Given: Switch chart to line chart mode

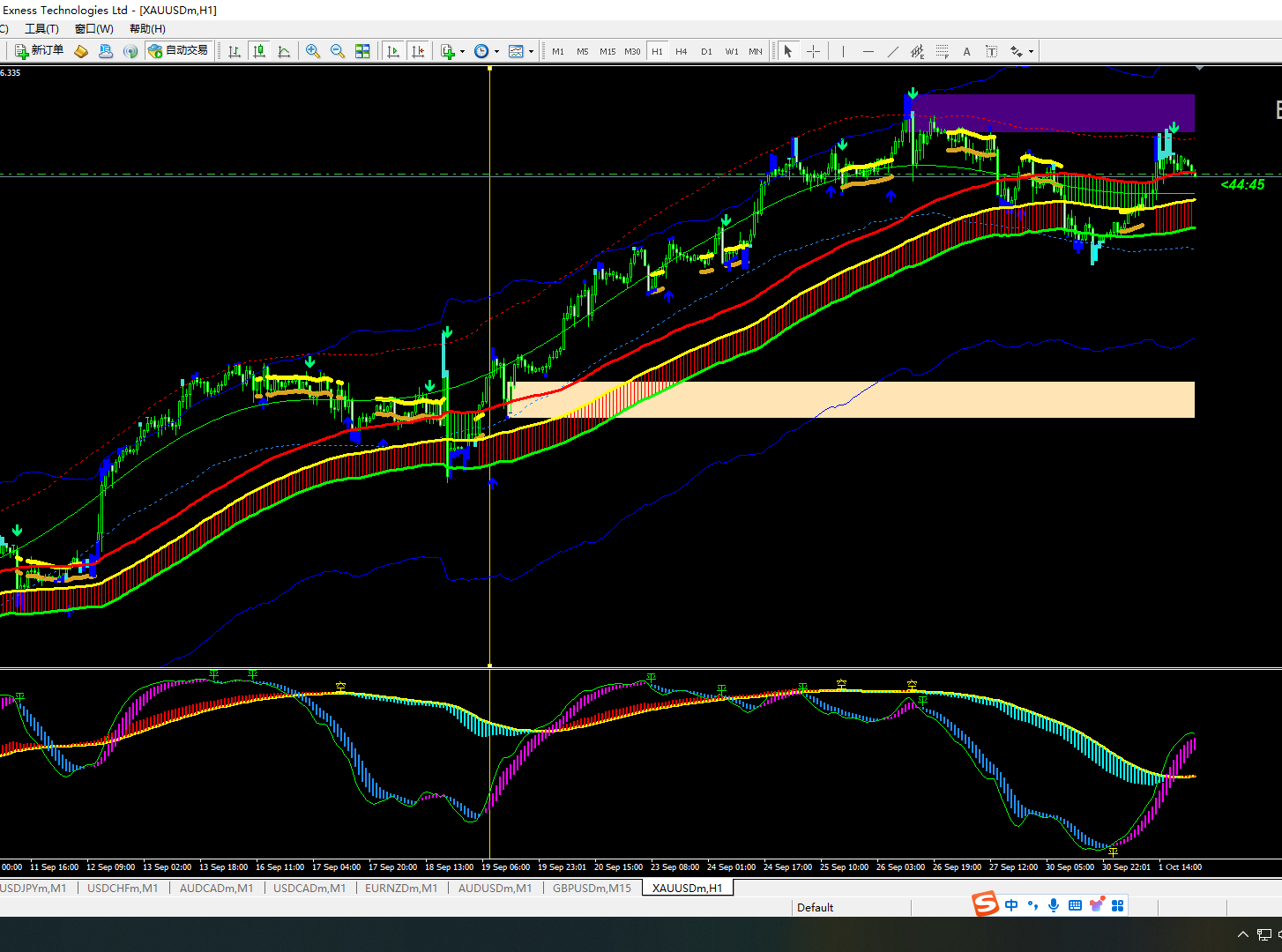Looking at the screenshot, I should [284, 51].
